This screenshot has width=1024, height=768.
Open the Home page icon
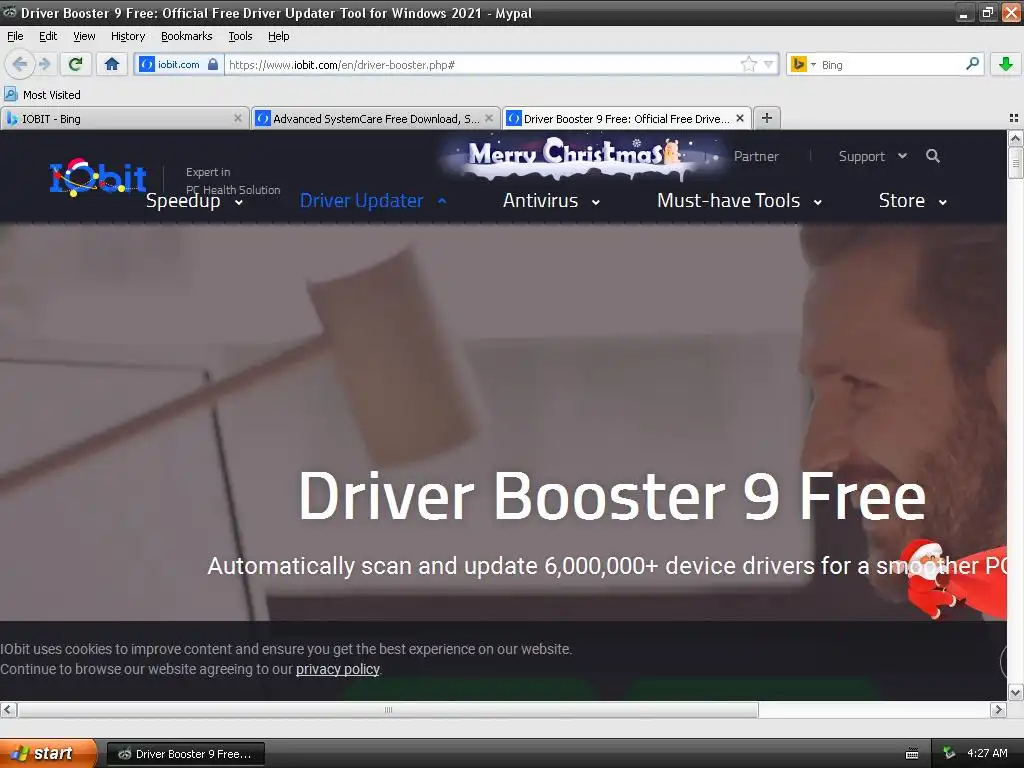(x=112, y=64)
